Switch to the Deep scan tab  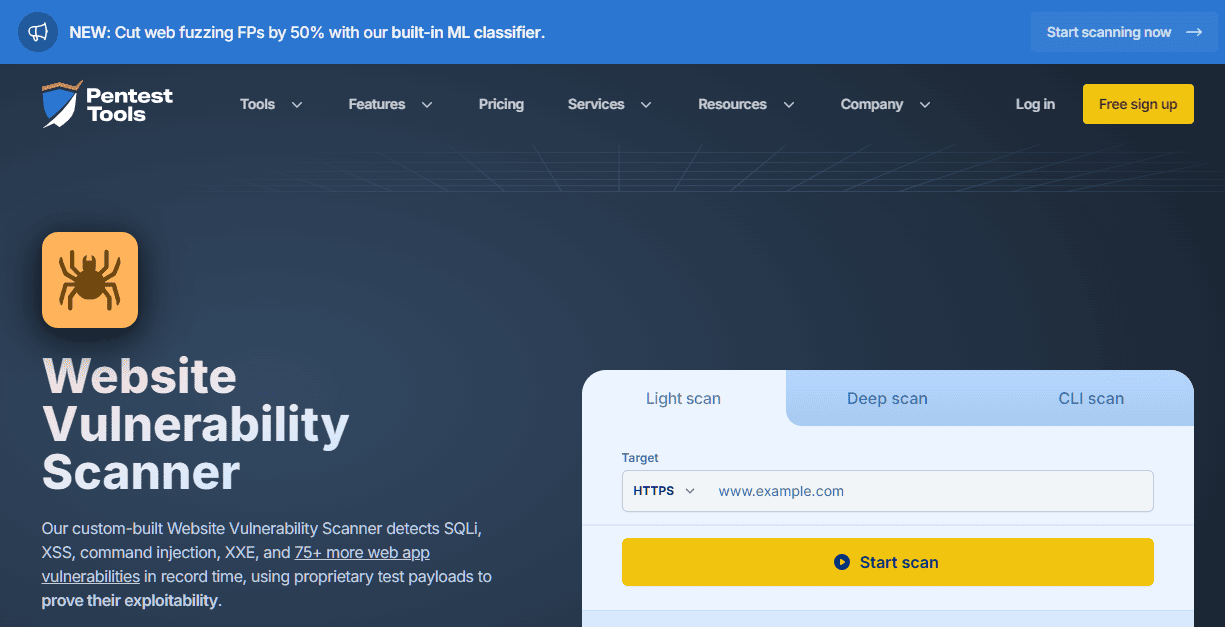point(887,398)
